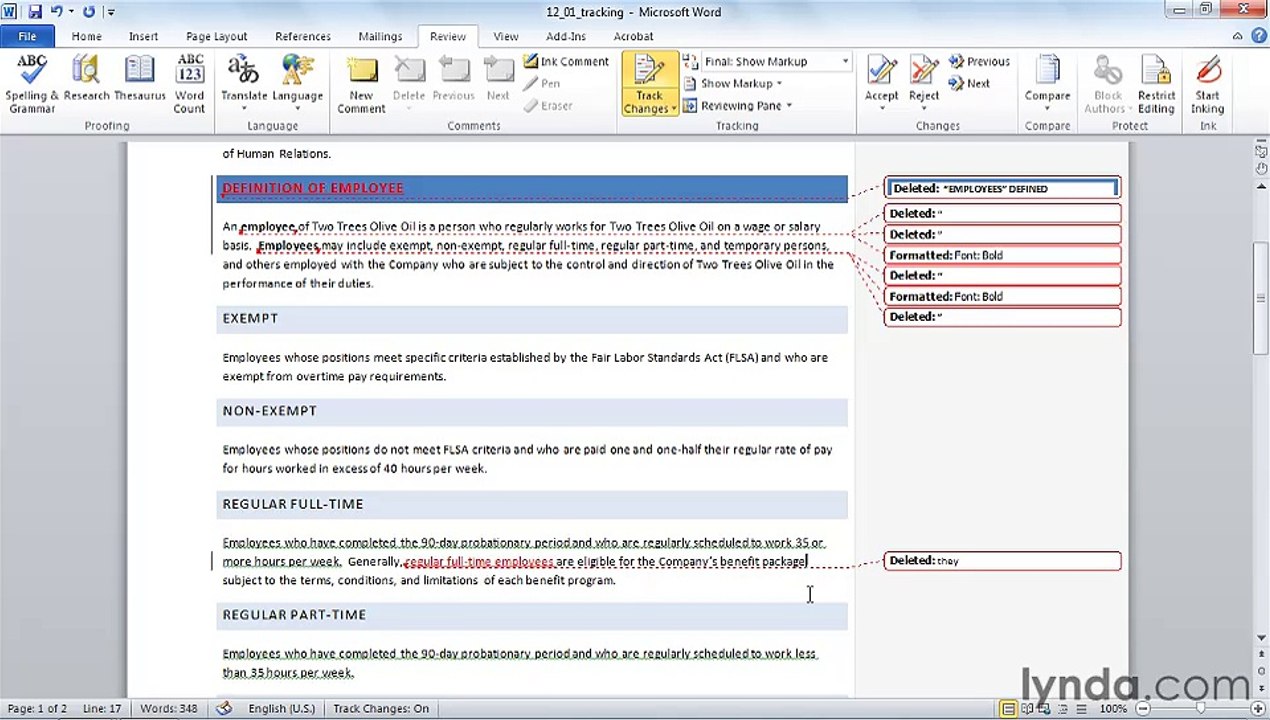Open the File menu tab
Screen dimensions: 1270x720
(x=27, y=36)
